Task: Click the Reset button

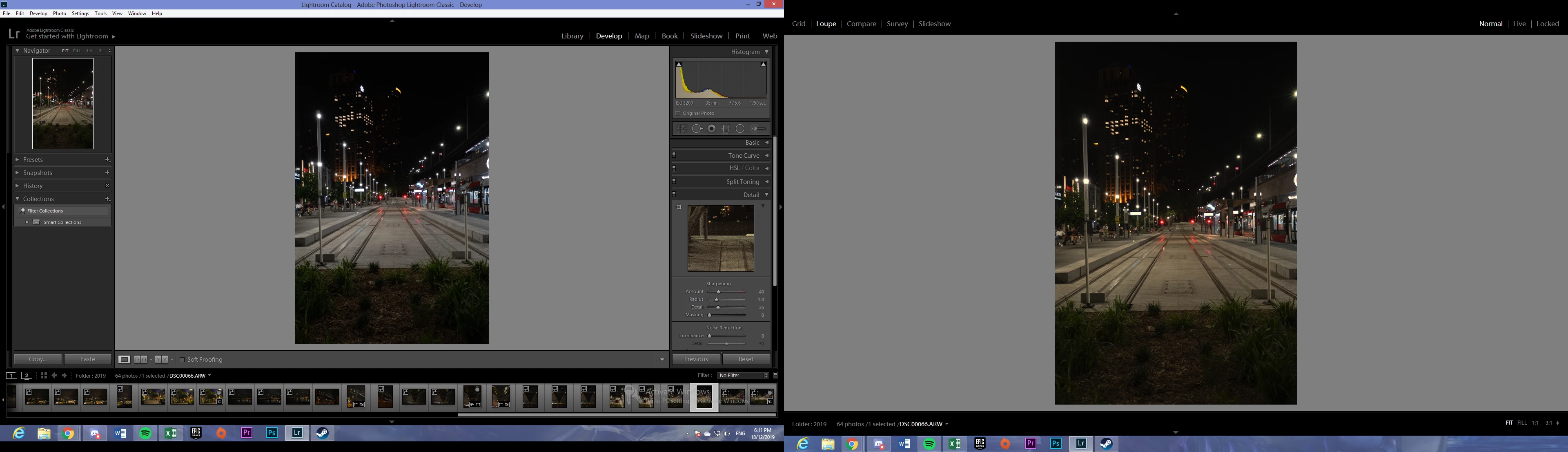Action: (746, 359)
